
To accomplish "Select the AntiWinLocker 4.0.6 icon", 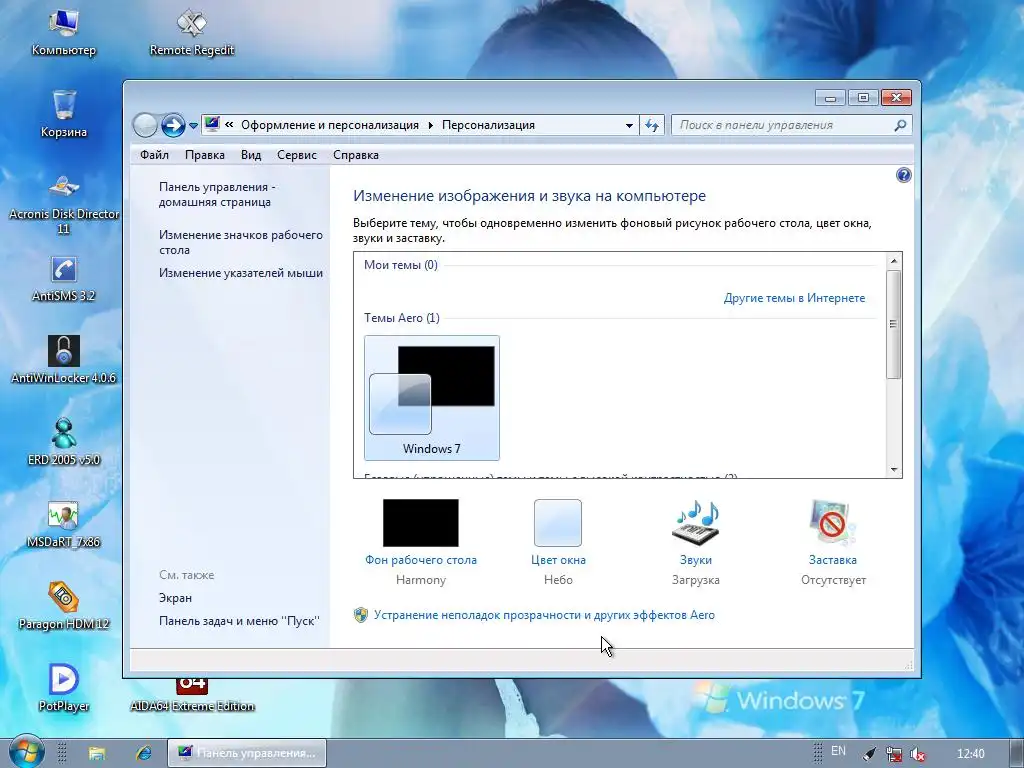I will tap(64, 360).
